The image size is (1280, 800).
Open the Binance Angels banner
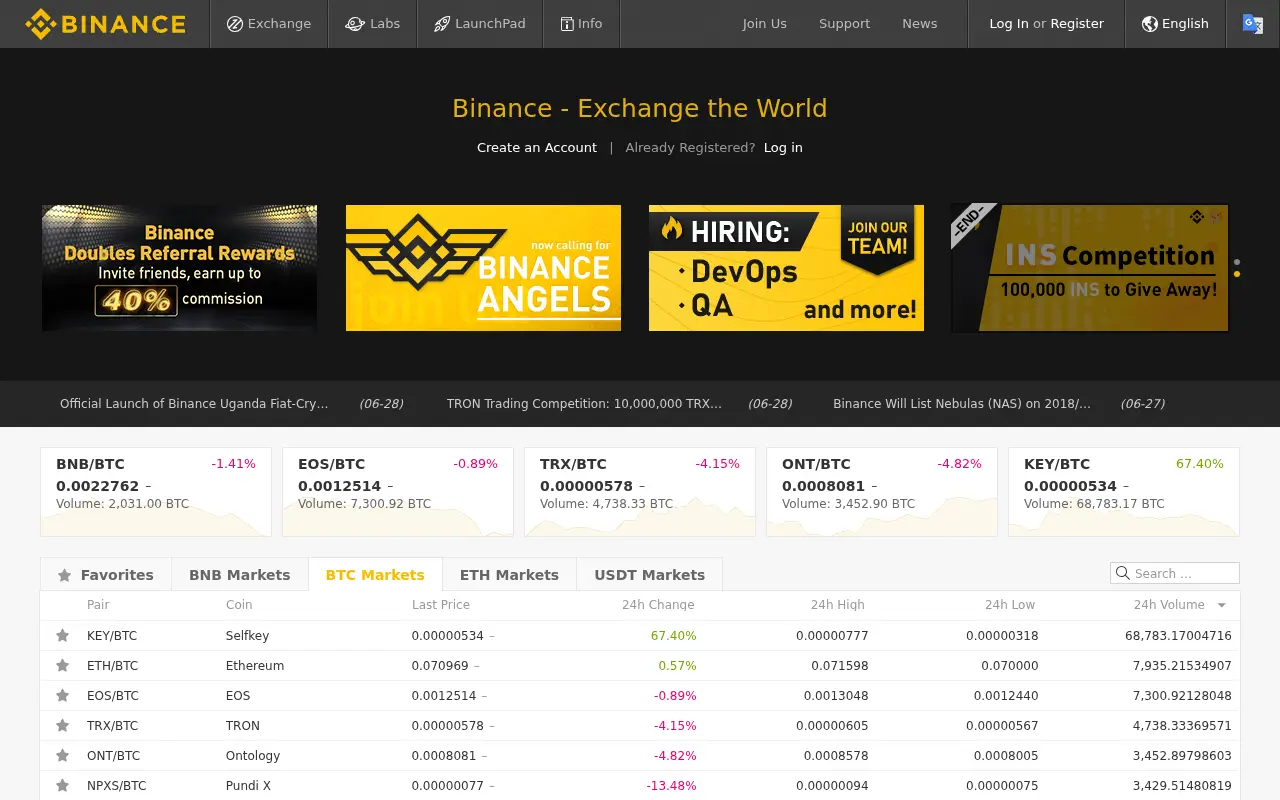[x=483, y=268]
